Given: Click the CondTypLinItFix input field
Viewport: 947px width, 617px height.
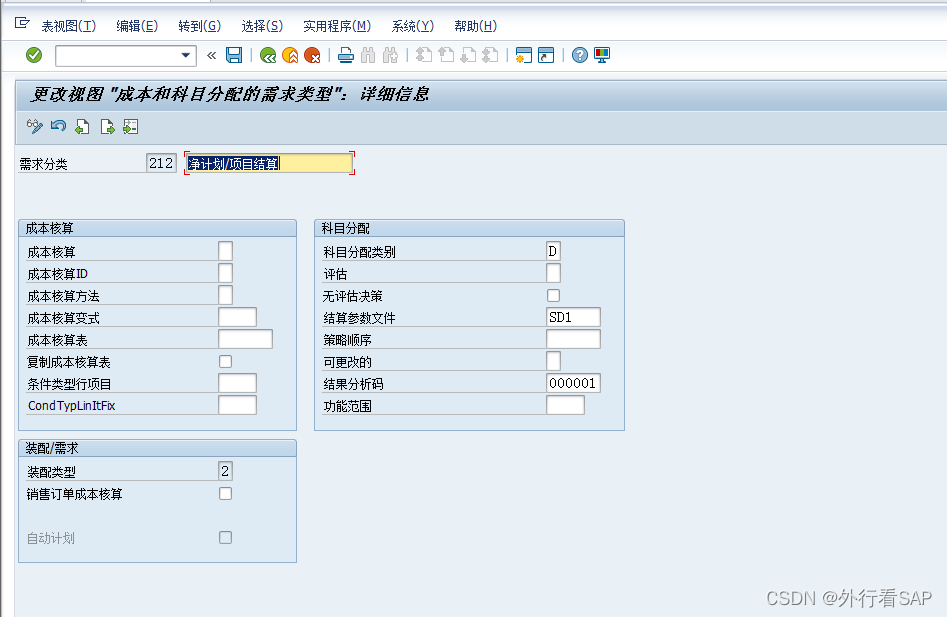Looking at the screenshot, I should 237,405.
